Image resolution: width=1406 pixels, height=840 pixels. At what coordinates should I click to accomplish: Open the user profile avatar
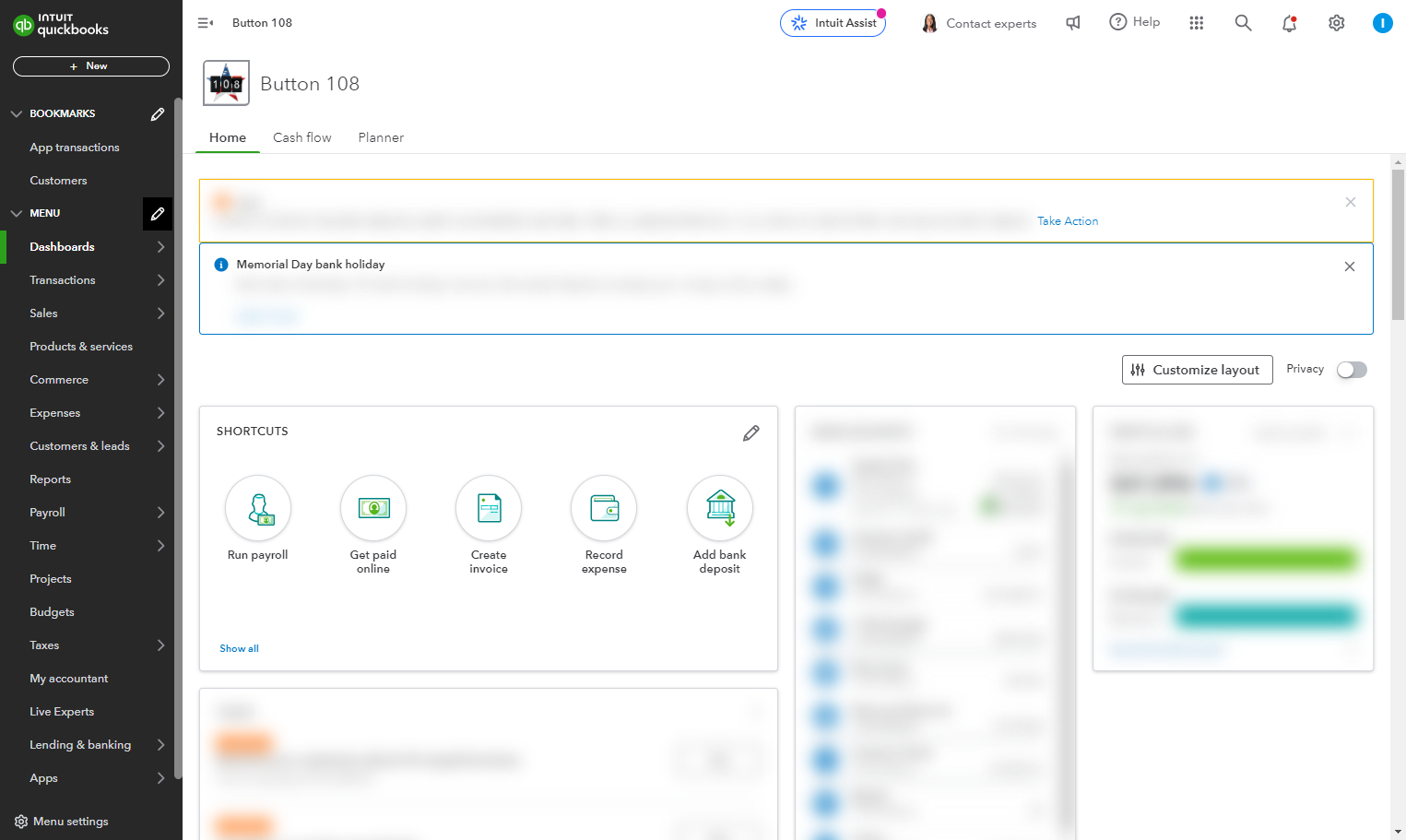tap(1382, 23)
